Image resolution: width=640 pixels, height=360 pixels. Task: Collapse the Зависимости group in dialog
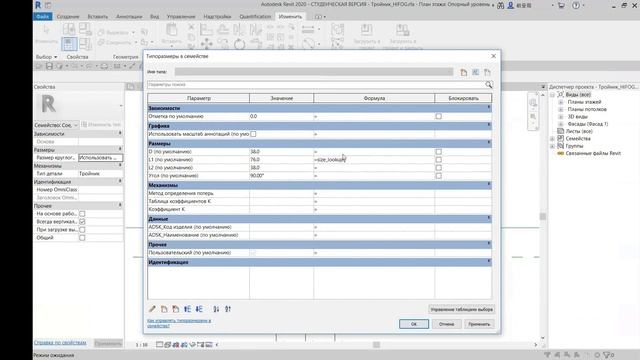pyautogui.click(x=489, y=107)
